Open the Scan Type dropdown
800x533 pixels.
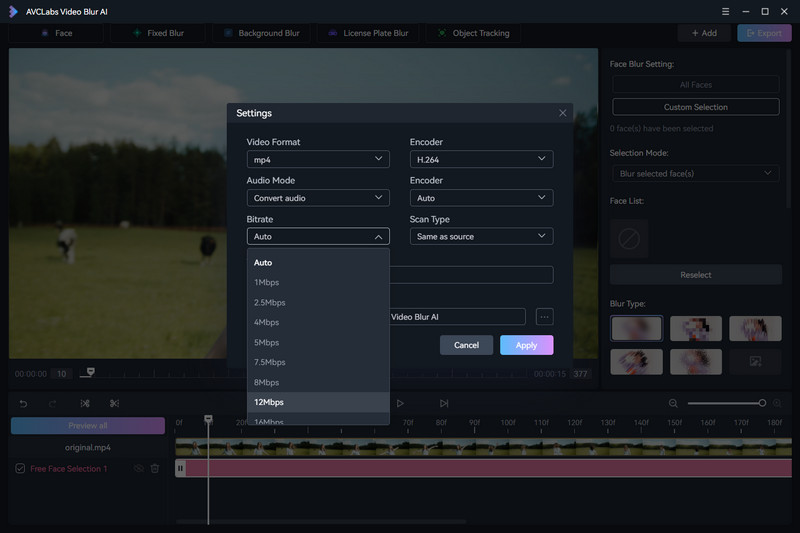[481, 236]
